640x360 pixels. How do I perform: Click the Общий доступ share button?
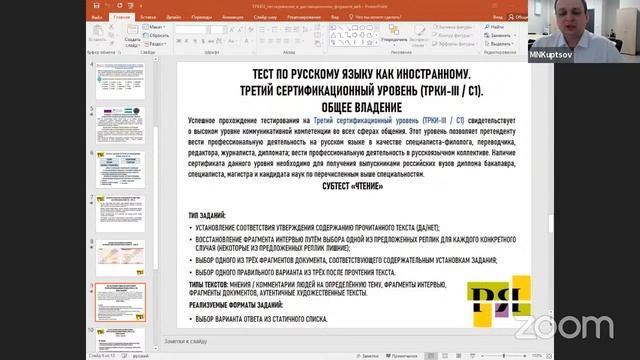pos(518,17)
